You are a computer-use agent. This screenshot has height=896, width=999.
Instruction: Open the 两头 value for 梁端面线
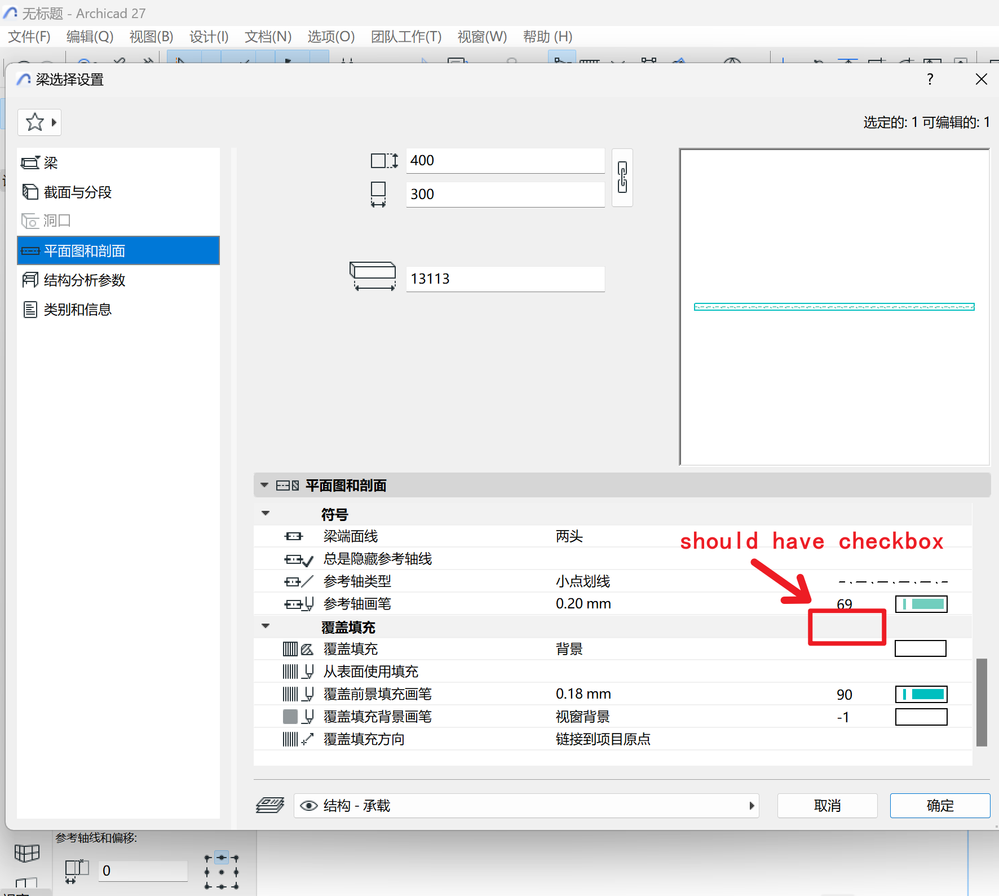569,537
